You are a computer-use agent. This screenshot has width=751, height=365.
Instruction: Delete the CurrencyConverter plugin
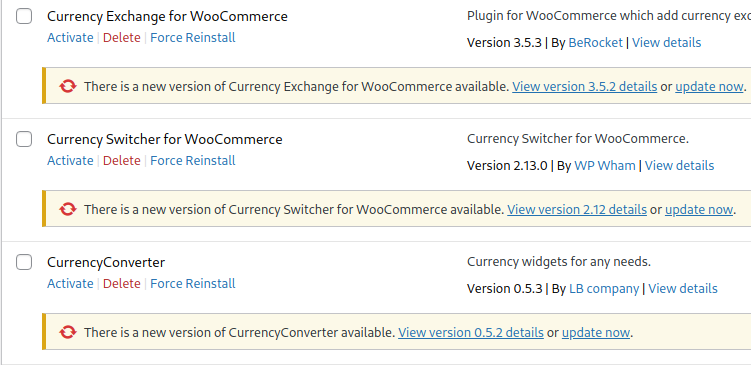click(x=122, y=284)
